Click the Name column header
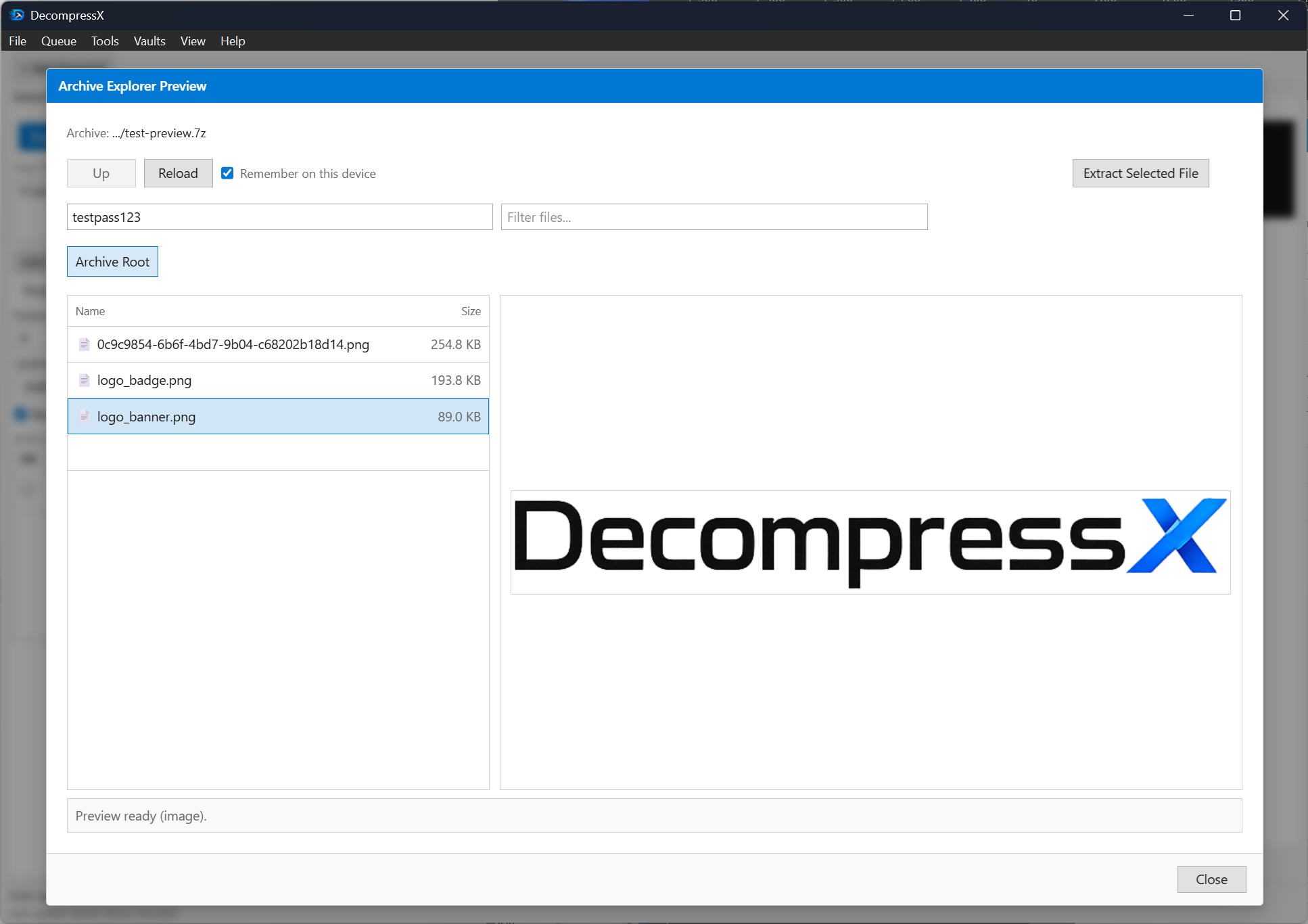 point(91,311)
